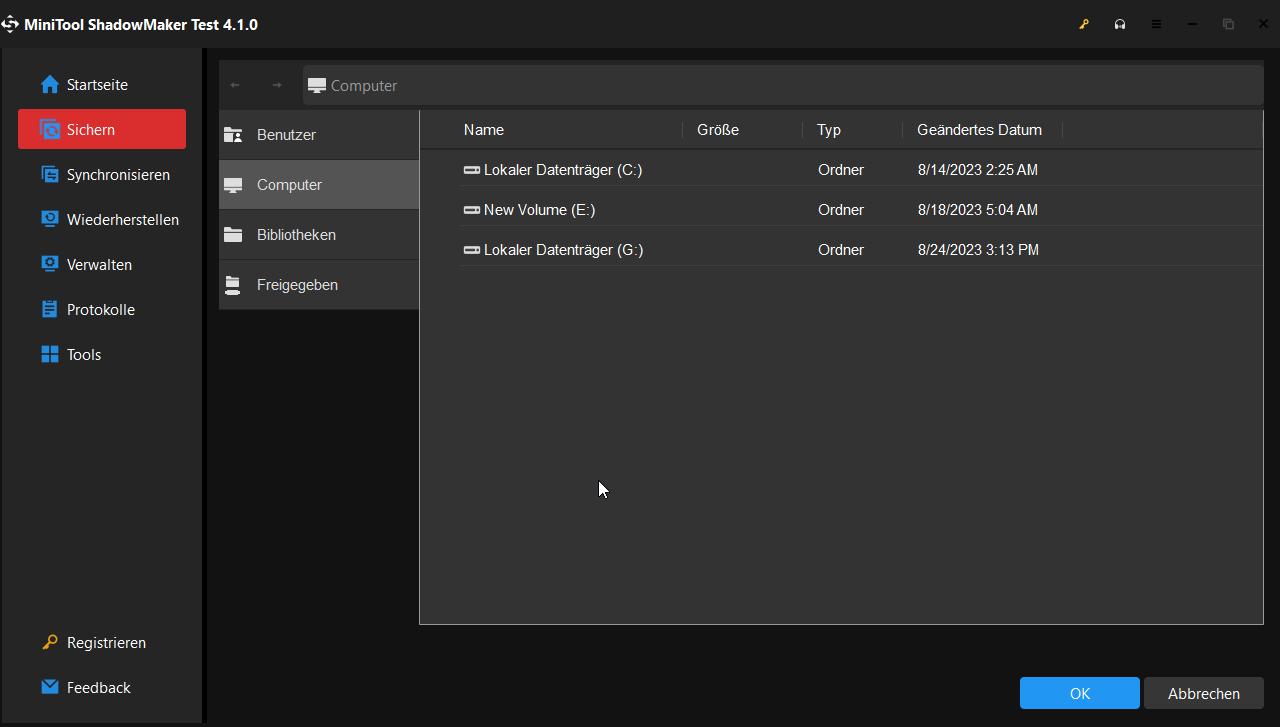Click Ordner type in the E: row
The image size is (1280, 727).
pos(841,210)
